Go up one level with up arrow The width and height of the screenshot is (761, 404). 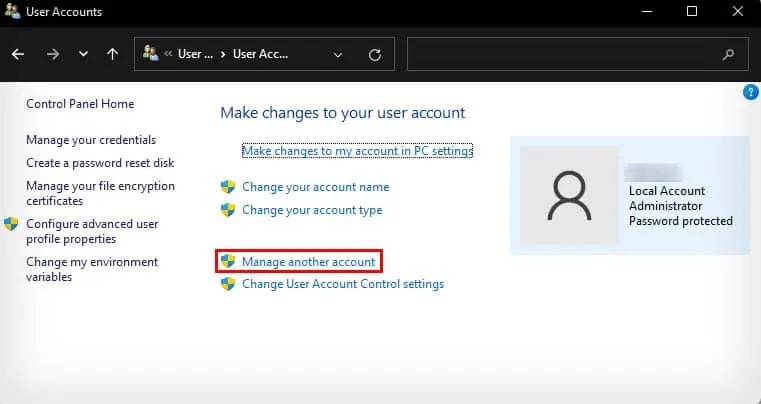(113, 54)
